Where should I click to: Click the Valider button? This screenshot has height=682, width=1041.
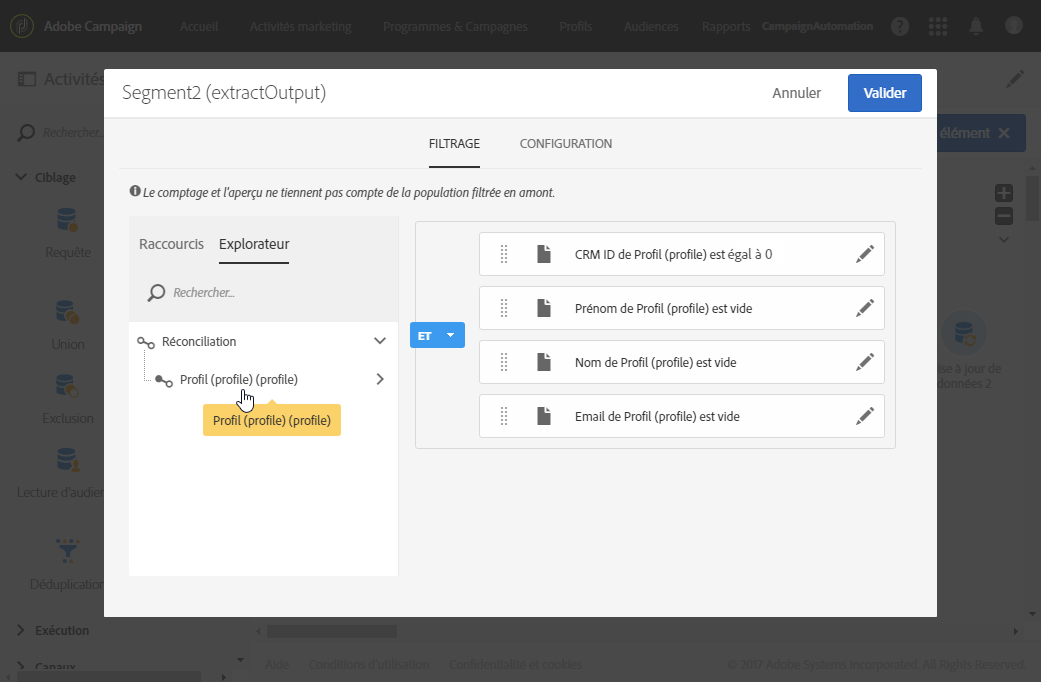tap(884, 93)
